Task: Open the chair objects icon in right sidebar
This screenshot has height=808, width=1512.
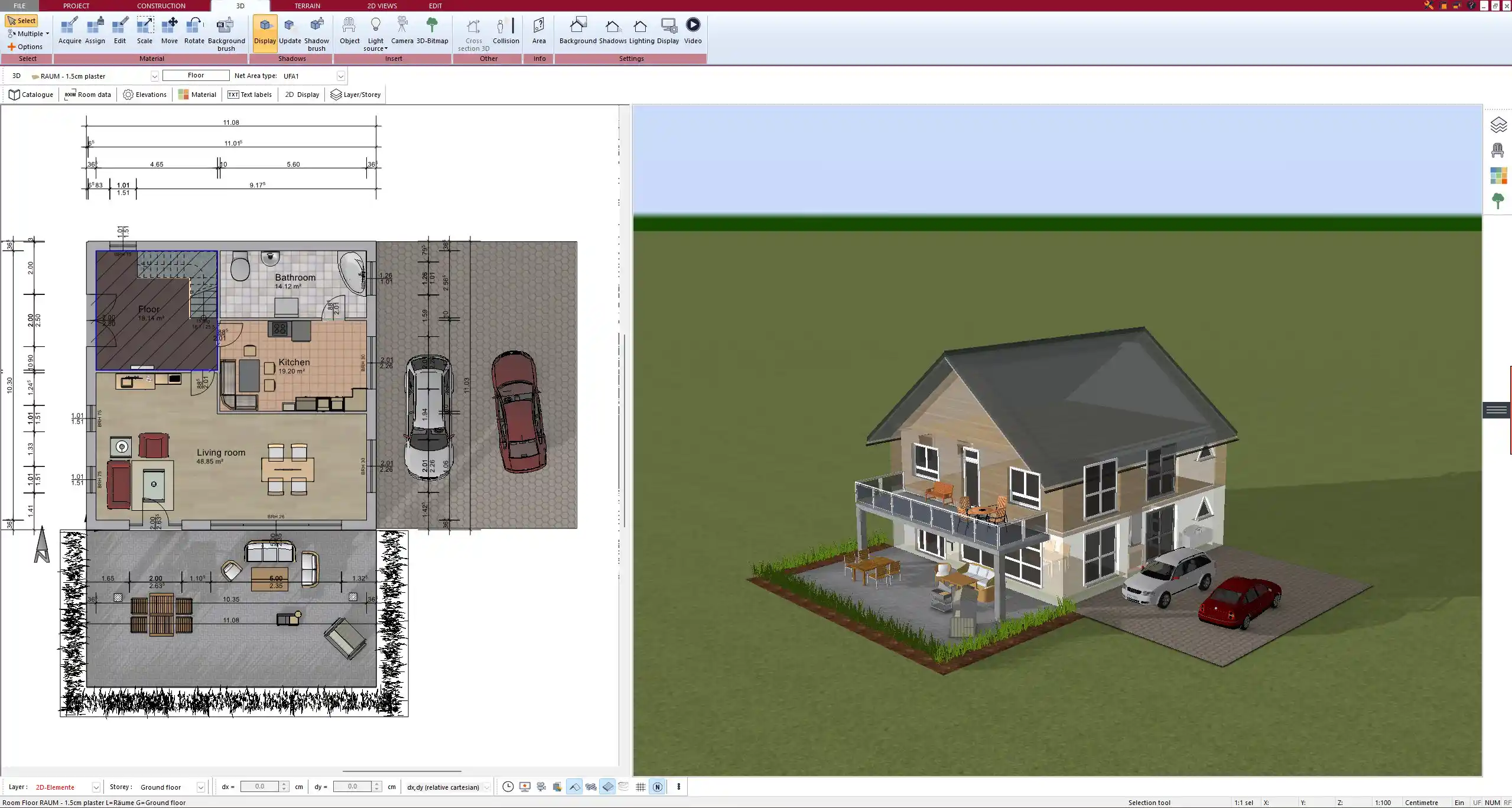Action: click(1498, 150)
